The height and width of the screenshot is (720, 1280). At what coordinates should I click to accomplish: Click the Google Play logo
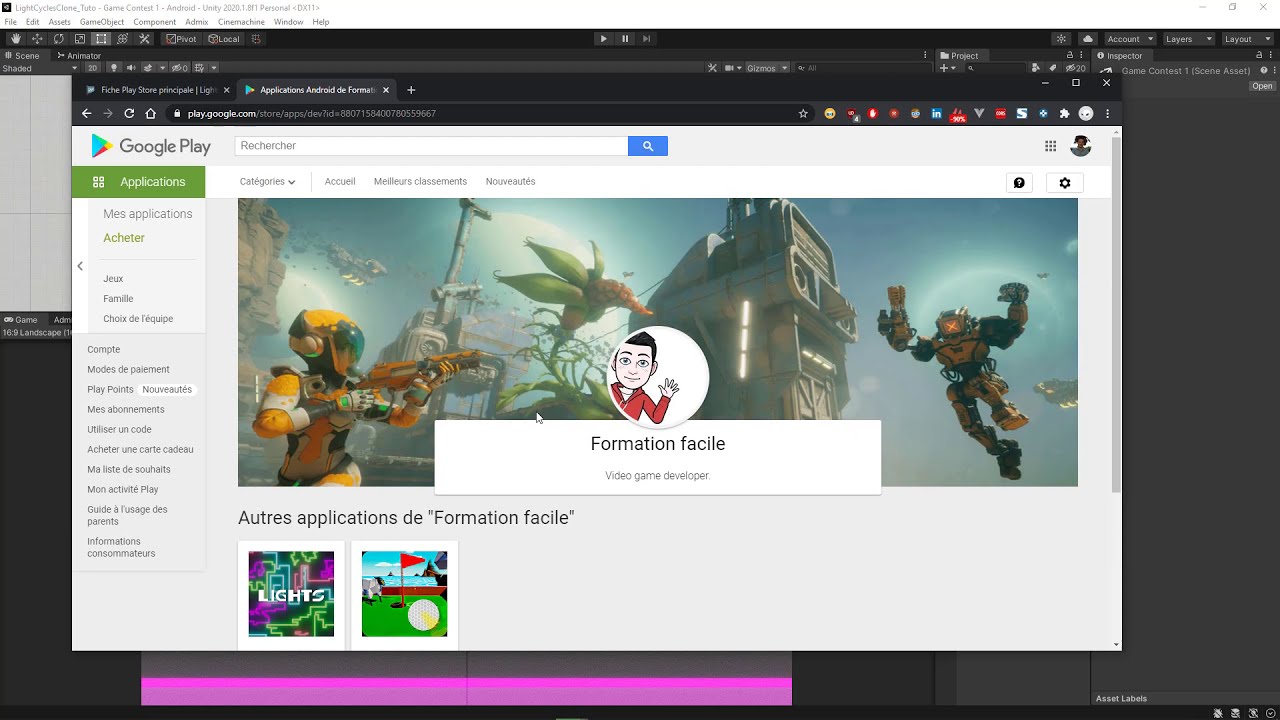click(151, 146)
